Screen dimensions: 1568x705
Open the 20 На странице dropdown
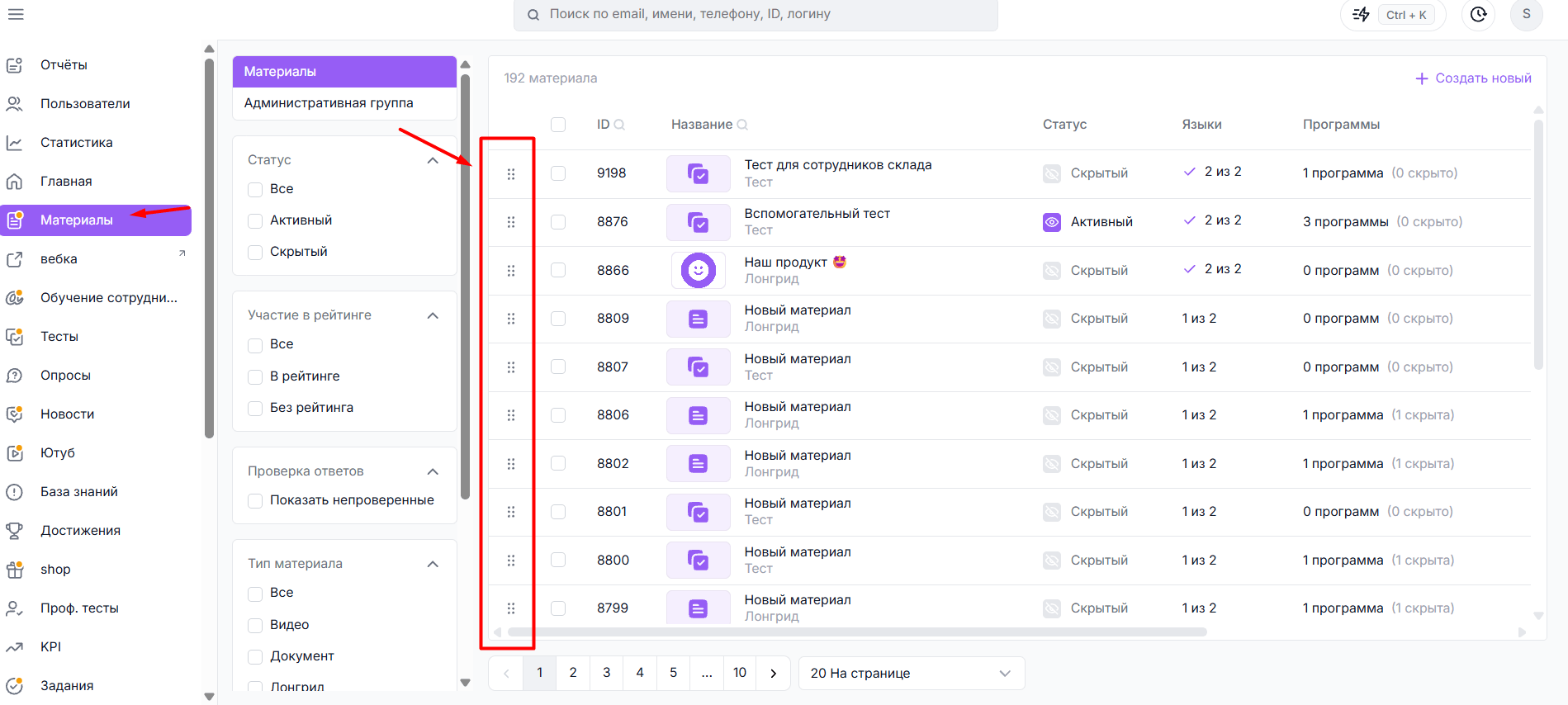(912, 674)
